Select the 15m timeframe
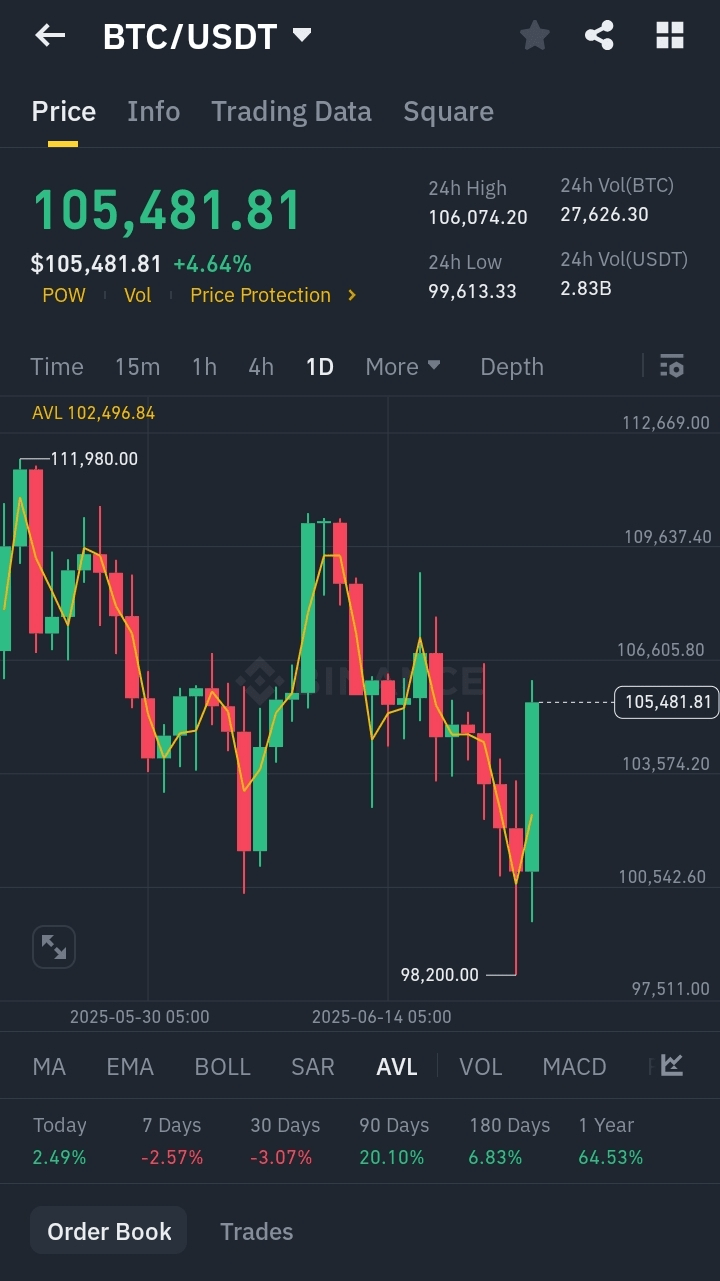The height and width of the screenshot is (1281, 720). [137, 367]
